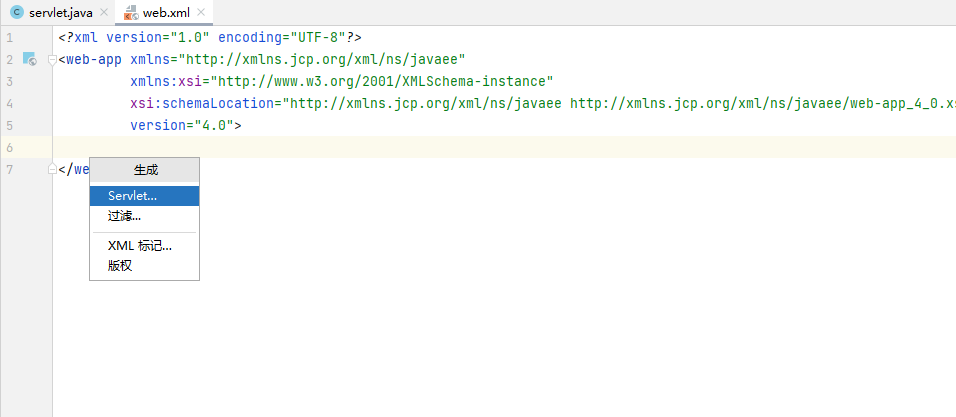This screenshot has height=417, width=956.
Task: Close the web.xml editor tab
Action: (x=203, y=13)
